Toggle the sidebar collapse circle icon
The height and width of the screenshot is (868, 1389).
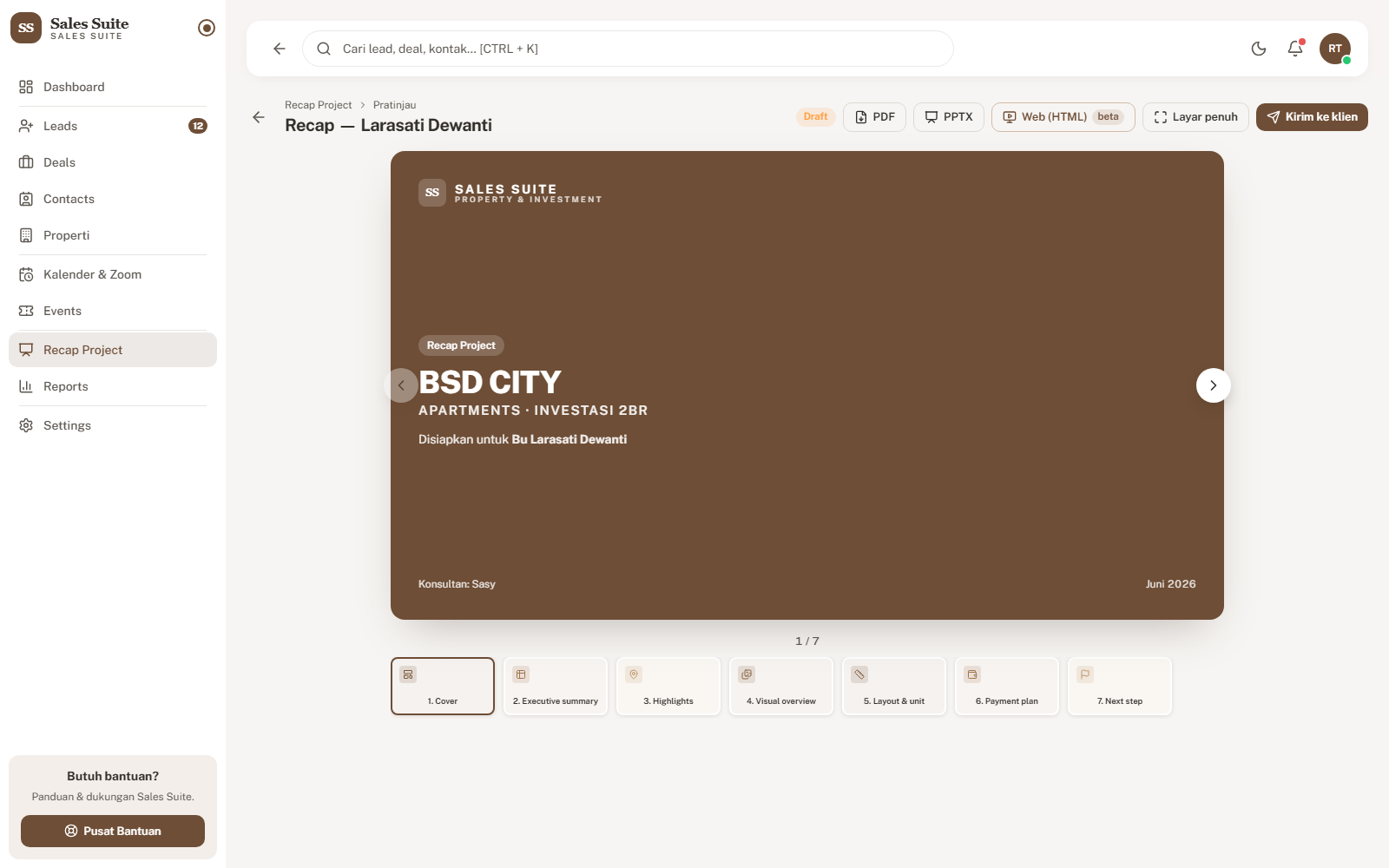click(x=207, y=28)
